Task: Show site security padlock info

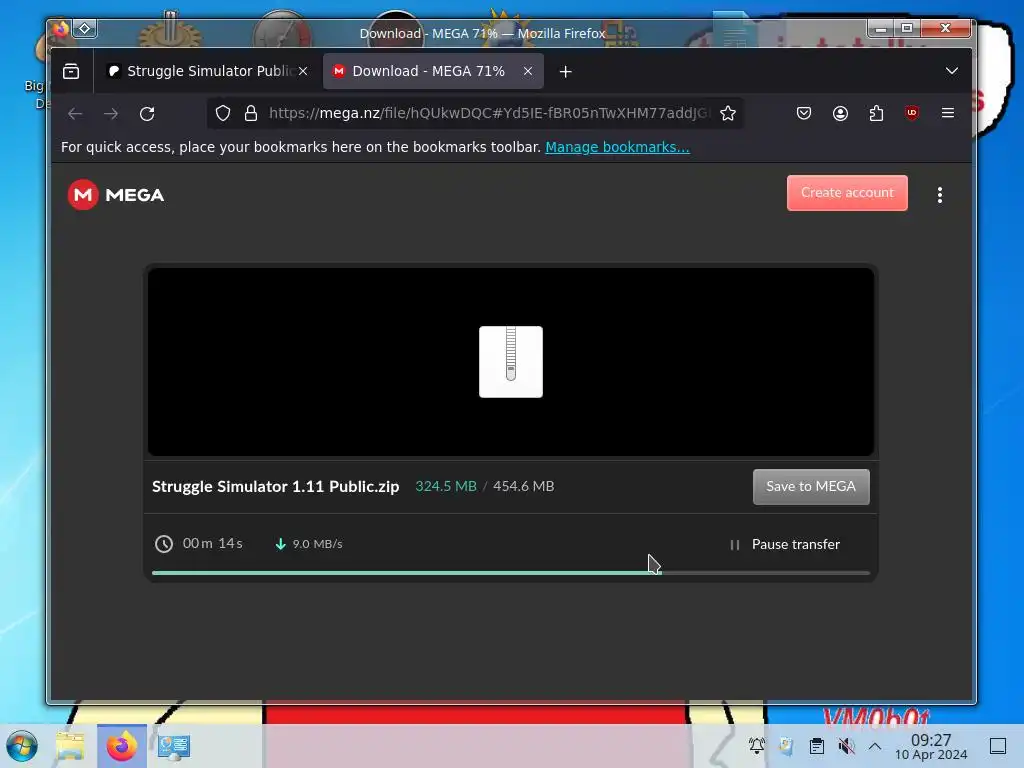Action: click(x=251, y=114)
